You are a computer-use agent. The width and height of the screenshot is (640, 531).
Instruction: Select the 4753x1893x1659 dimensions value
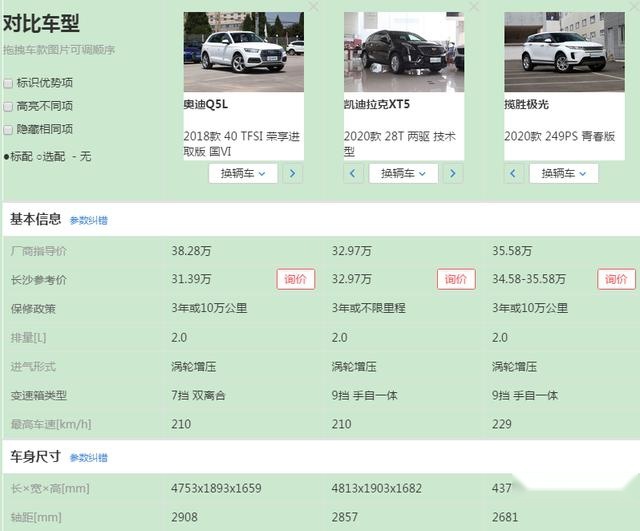tap(216, 488)
